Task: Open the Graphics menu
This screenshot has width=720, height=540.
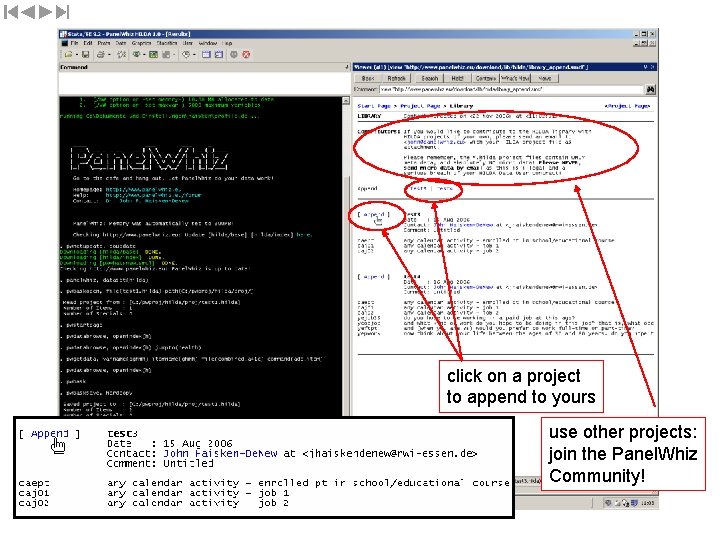Action: pos(141,43)
